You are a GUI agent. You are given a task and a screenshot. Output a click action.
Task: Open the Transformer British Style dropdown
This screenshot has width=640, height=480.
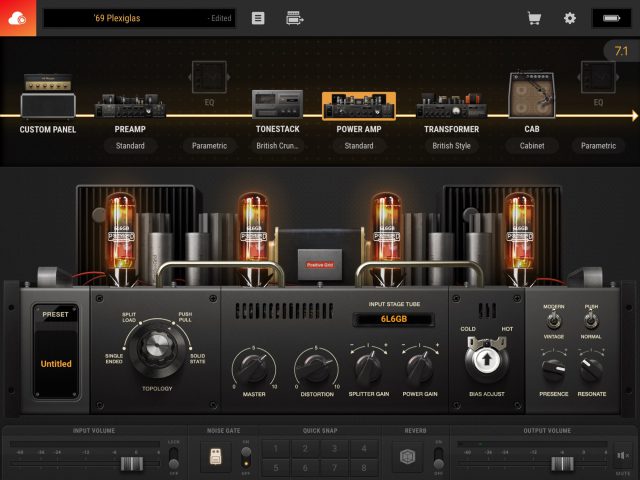tap(451, 146)
